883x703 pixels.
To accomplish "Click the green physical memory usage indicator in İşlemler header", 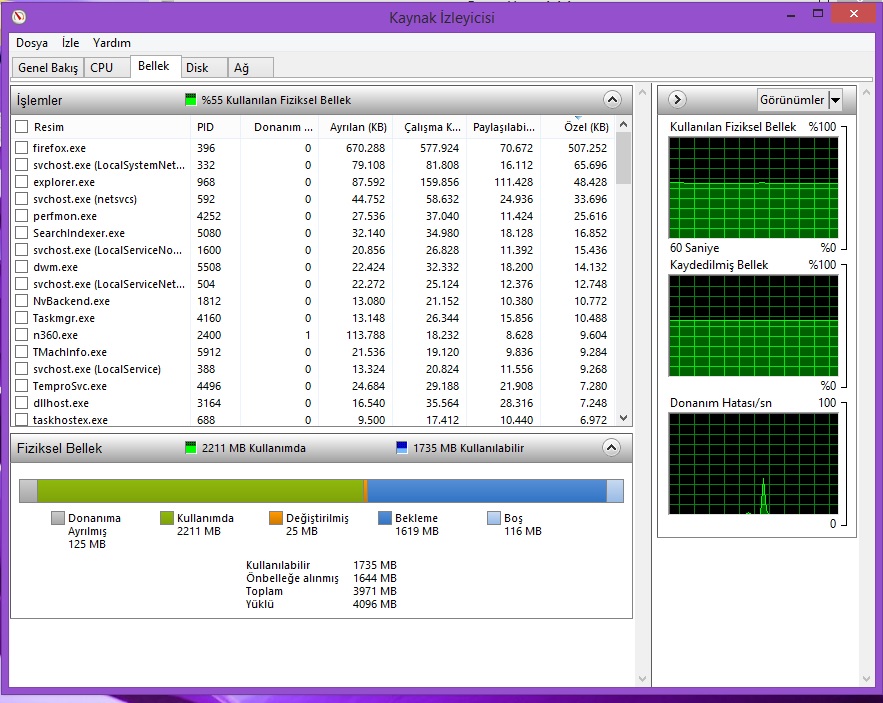I will (x=190, y=100).
